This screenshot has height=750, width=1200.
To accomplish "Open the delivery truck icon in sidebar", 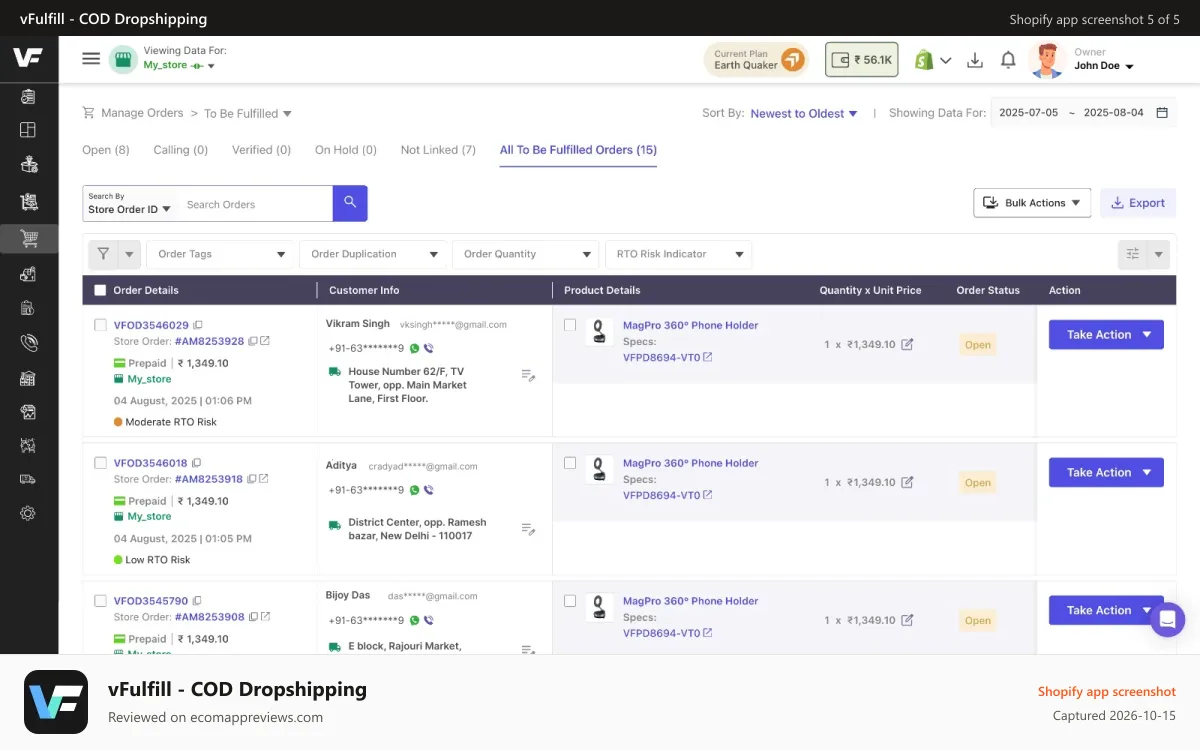I will click(28, 479).
